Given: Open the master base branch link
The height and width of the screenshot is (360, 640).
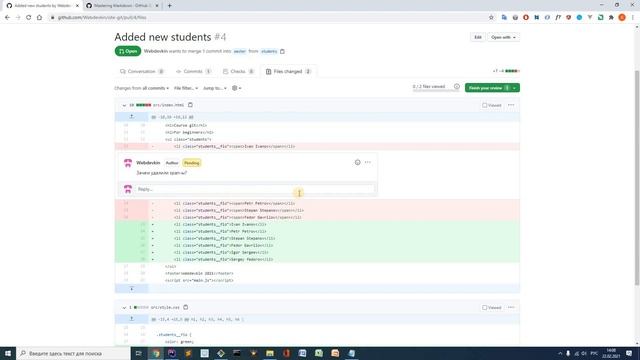Looking at the screenshot, I should [x=240, y=51].
